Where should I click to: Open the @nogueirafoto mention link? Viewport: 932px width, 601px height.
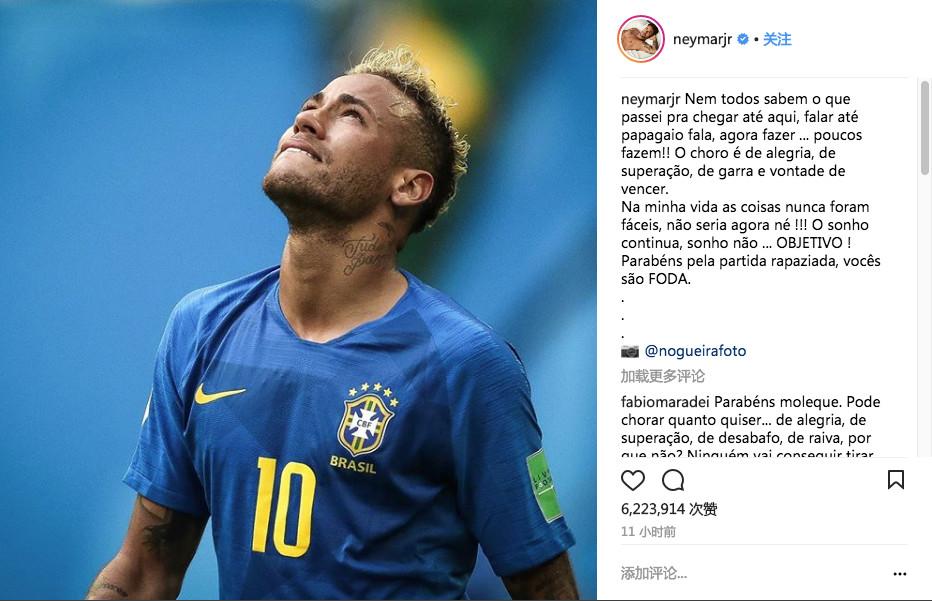tap(695, 351)
